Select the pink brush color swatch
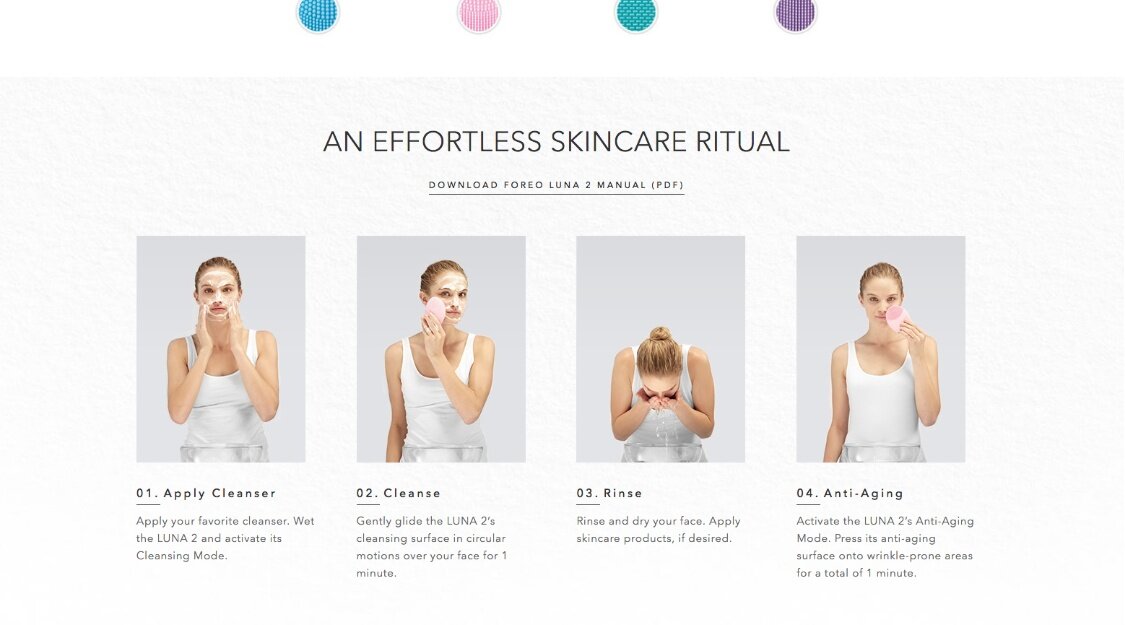This screenshot has height=625, width=1125. [479, 14]
